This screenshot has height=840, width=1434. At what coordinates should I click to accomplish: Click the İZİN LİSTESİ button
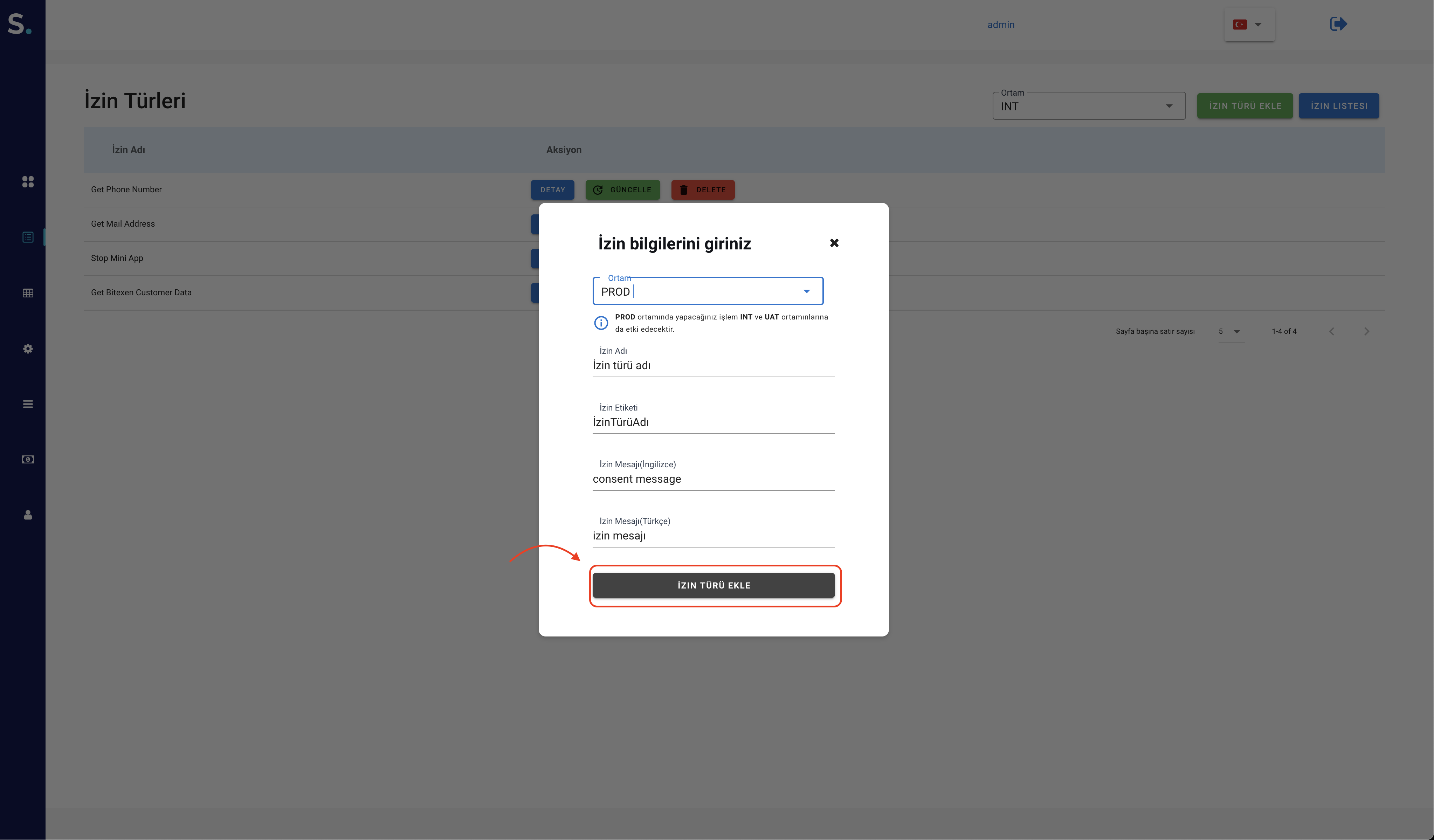pos(1338,106)
